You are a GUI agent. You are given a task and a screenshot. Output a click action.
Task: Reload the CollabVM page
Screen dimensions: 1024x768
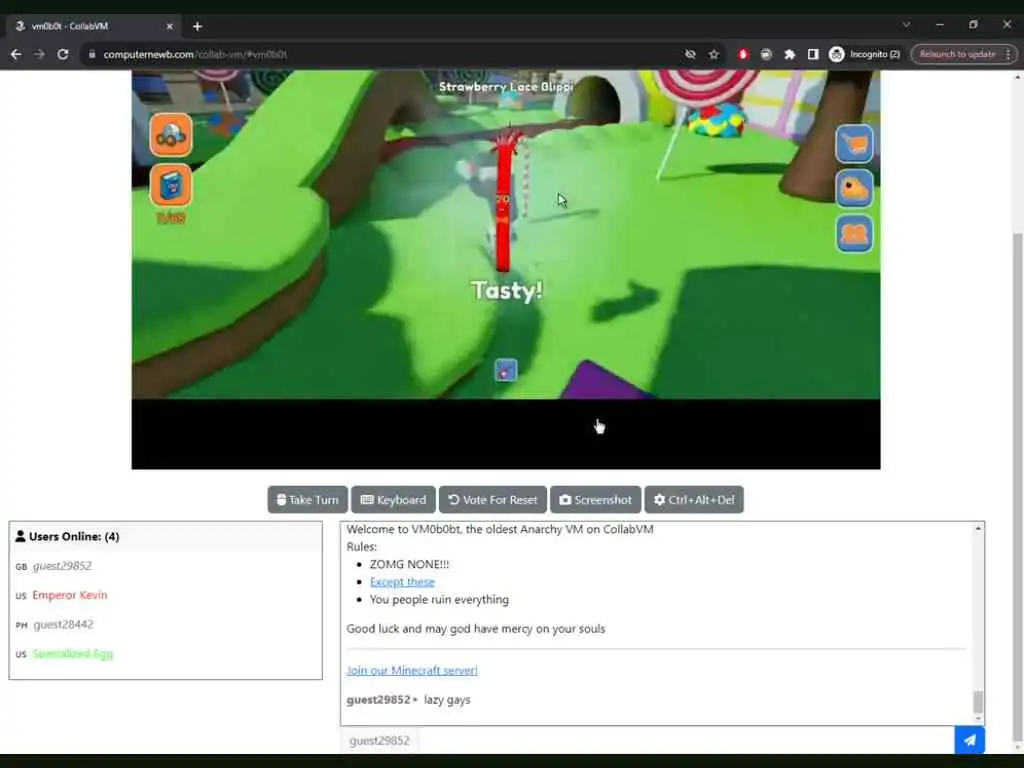click(x=63, y=54)
